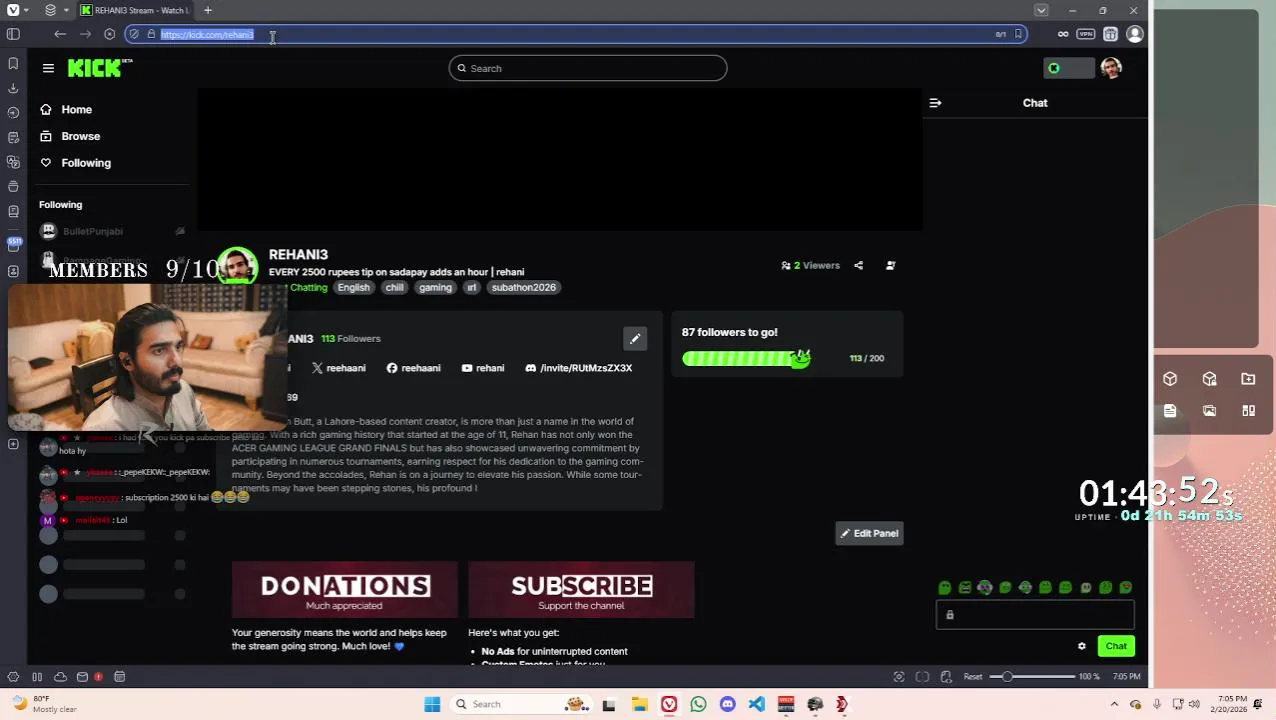Click the irl tag

472,288
